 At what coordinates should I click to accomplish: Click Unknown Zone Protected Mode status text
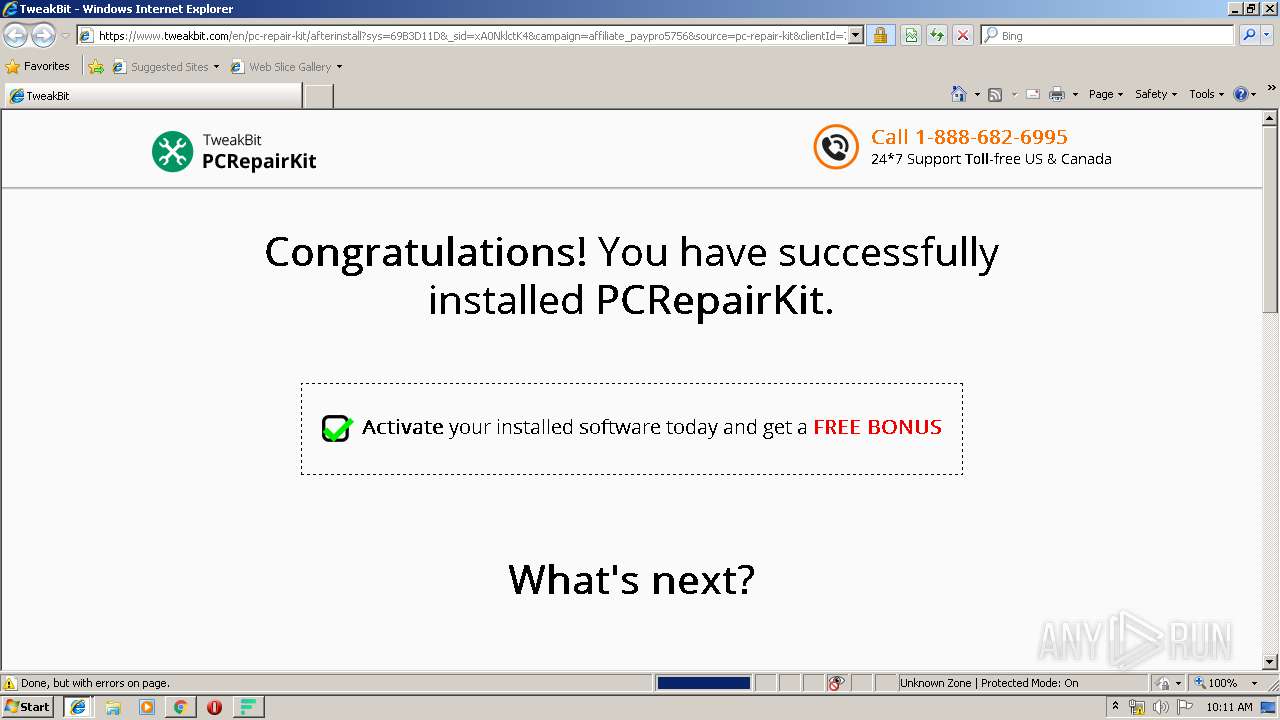click(x=988, y=683)
